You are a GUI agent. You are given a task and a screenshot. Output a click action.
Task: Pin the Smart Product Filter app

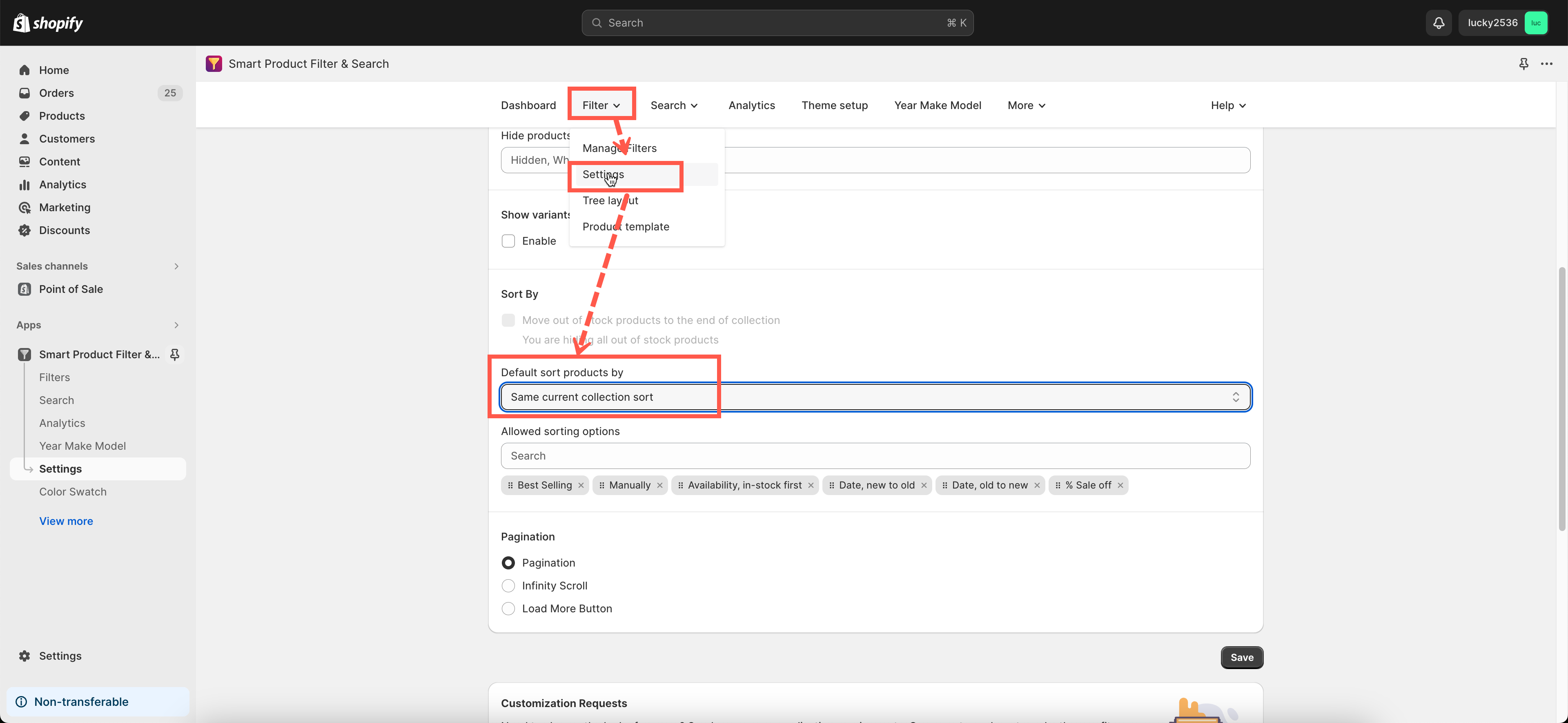click(175, 354)
